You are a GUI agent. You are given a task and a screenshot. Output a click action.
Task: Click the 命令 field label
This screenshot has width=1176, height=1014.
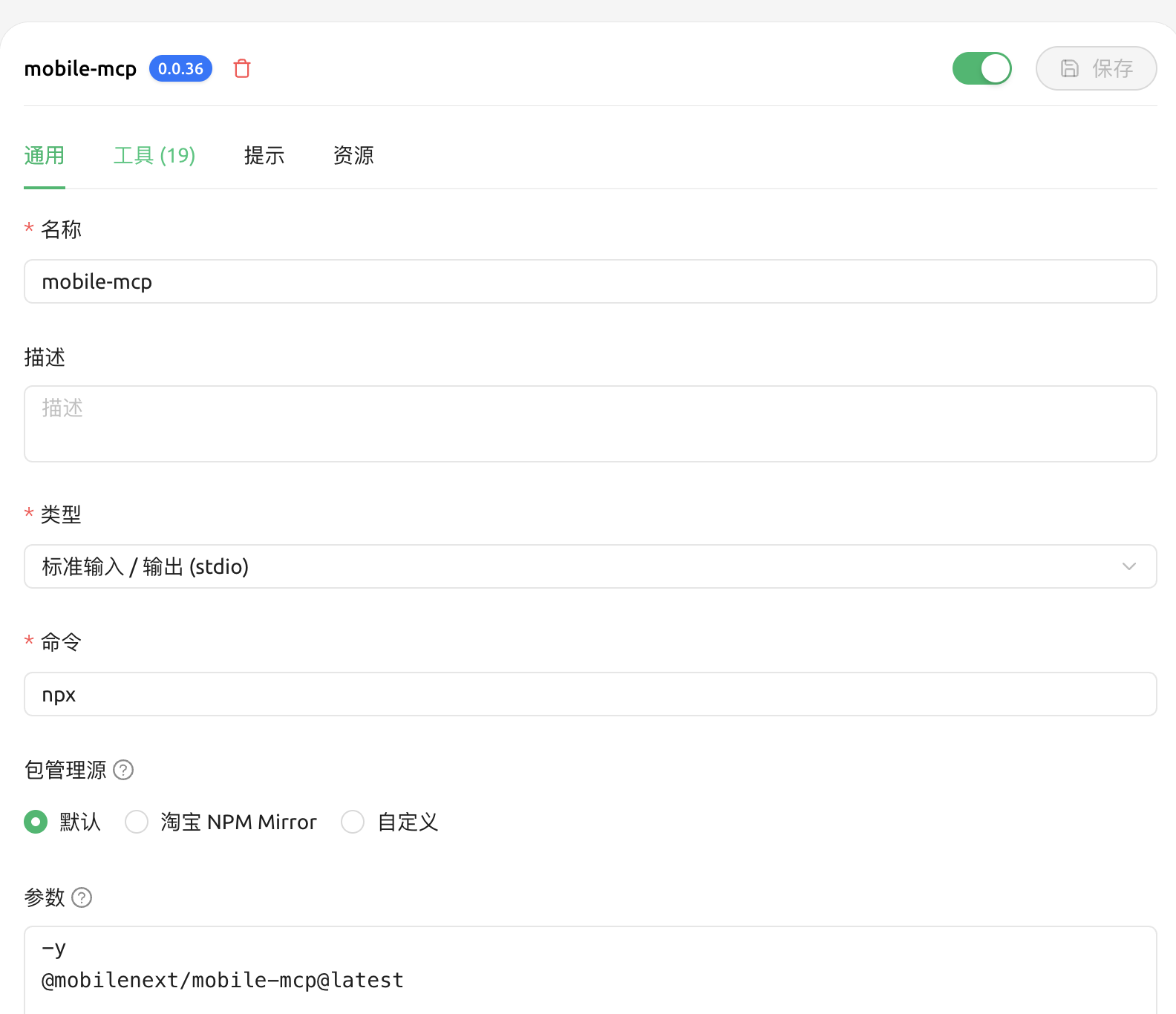click(x=61, y=642)
